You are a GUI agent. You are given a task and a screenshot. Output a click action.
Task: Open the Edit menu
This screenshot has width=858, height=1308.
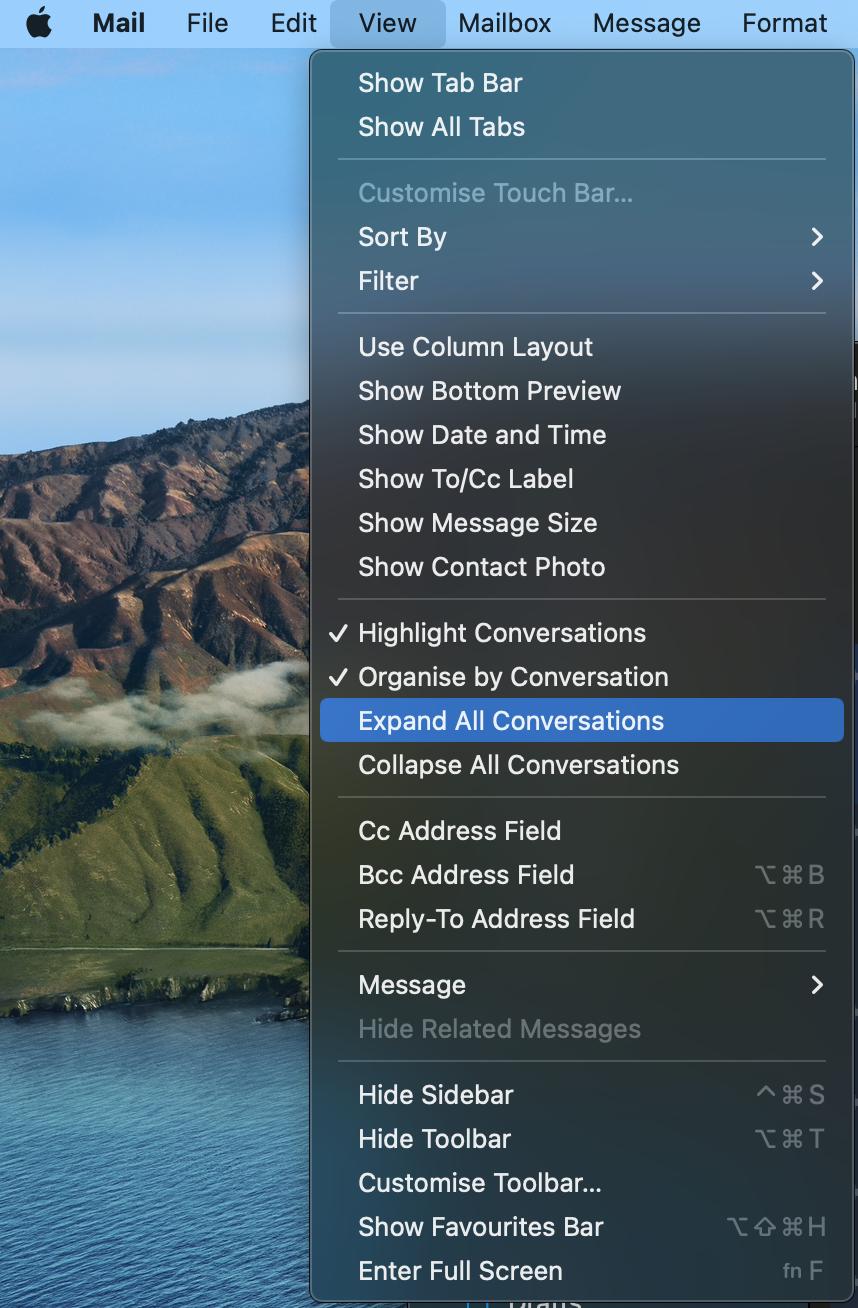click(x=294, y=23)
